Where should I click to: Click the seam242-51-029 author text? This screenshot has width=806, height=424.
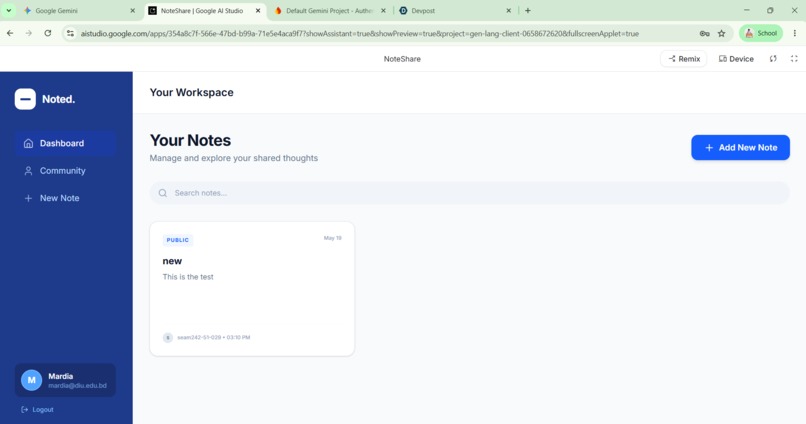tap(199, 338)
